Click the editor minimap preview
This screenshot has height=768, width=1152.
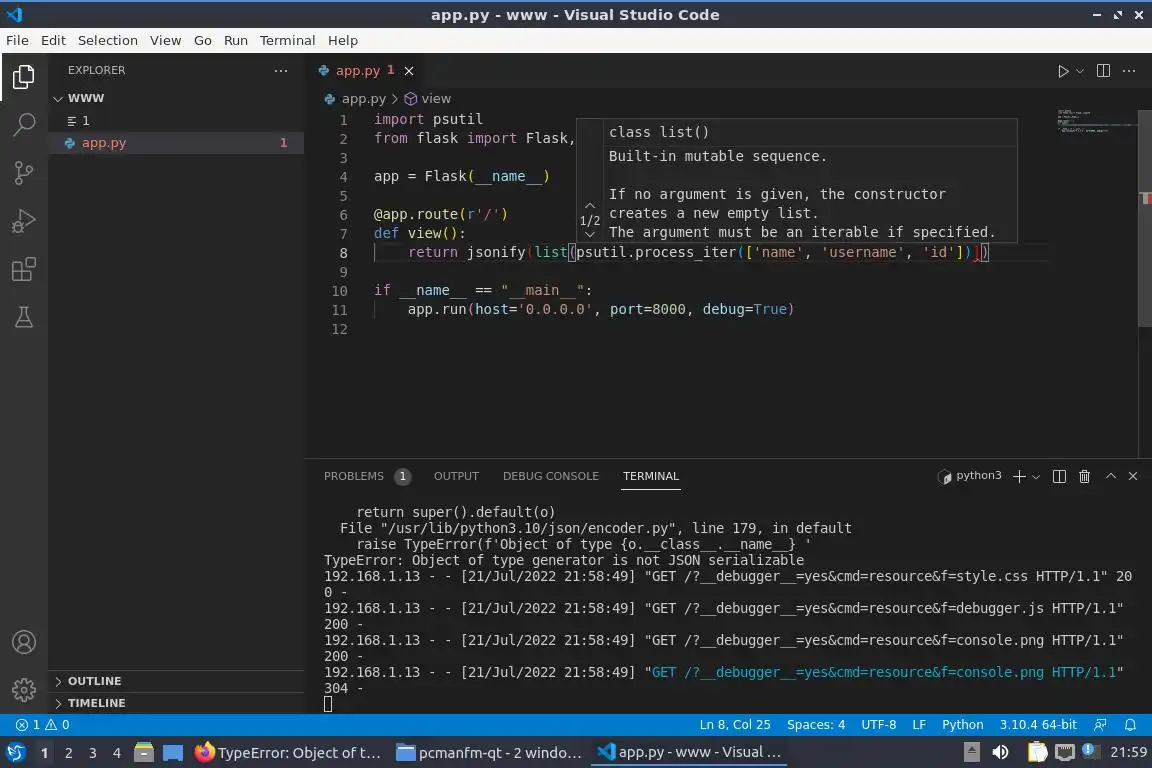tap(1095, 121)
